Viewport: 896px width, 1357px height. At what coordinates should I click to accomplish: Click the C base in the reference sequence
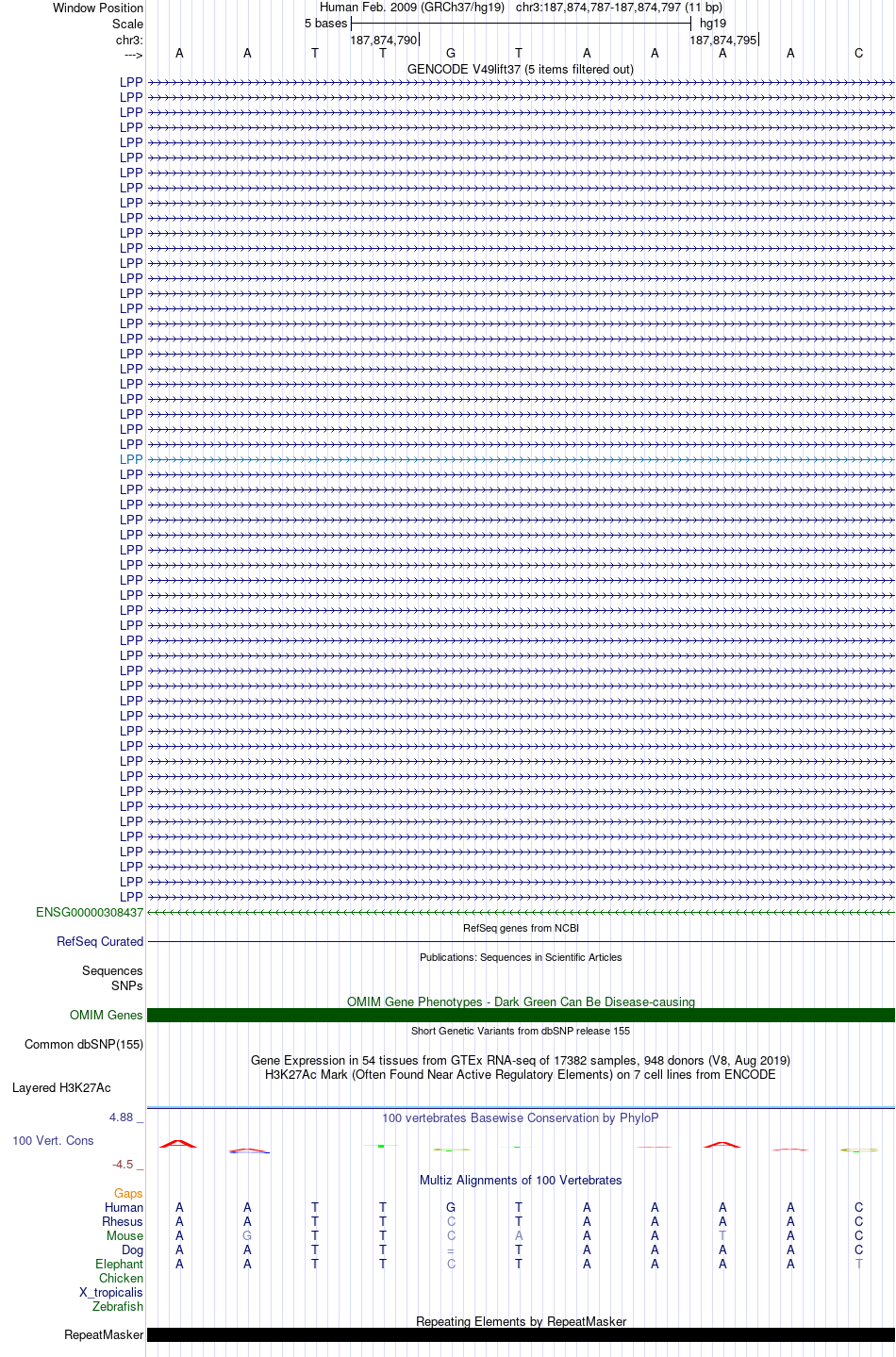[x=858, y=53]
